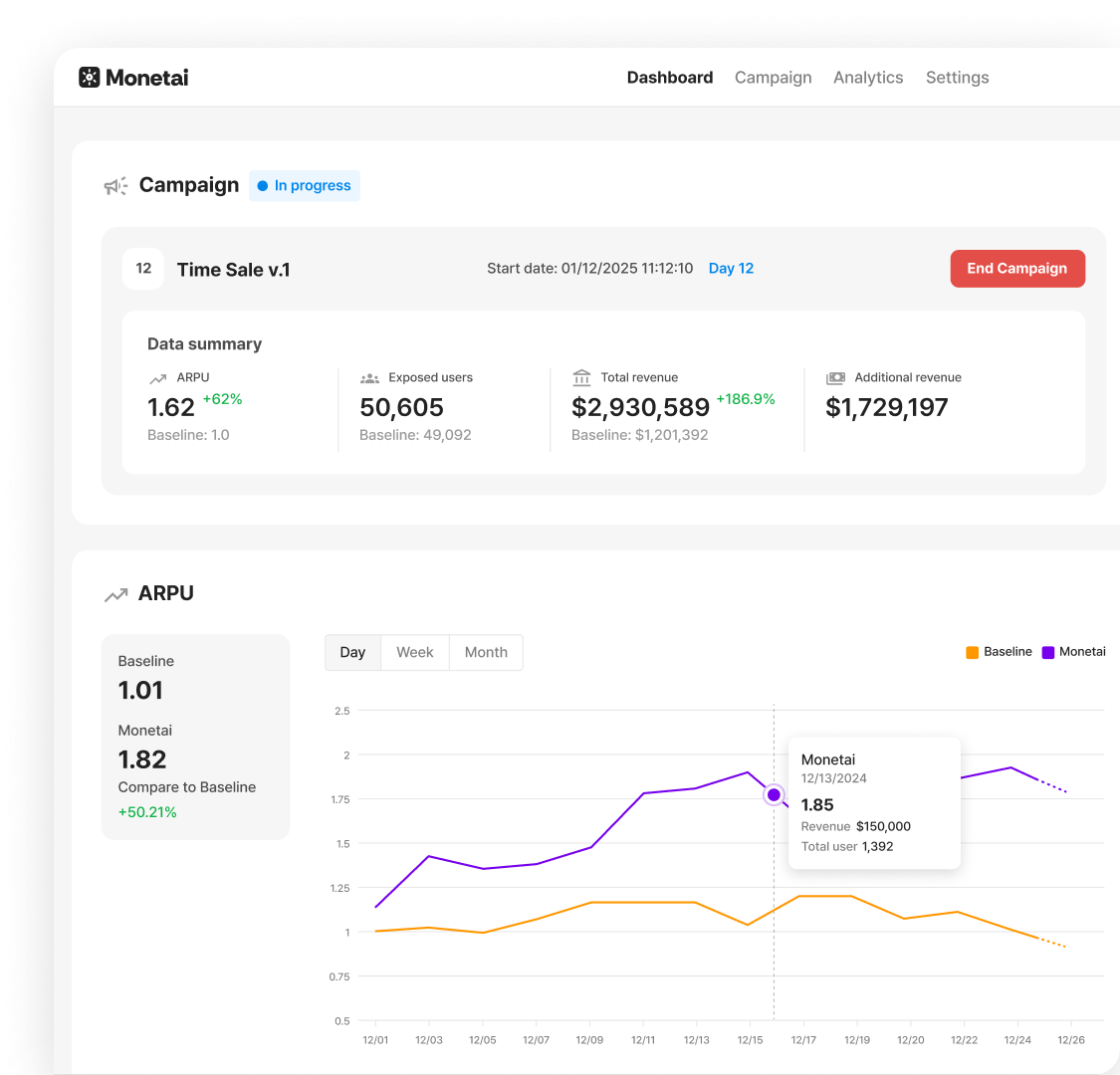Click the 12/26 x-axis label
The image size is (1120, 1075).
click(x=1070, y=1040)
